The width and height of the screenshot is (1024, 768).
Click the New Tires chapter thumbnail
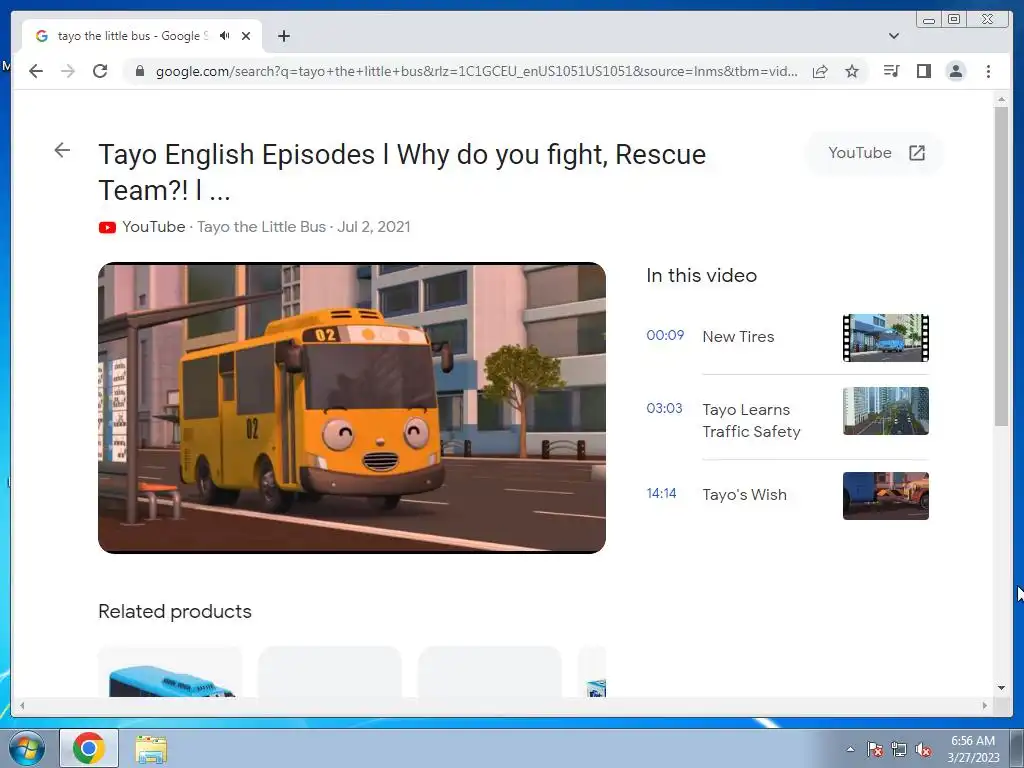pos(886,338)
